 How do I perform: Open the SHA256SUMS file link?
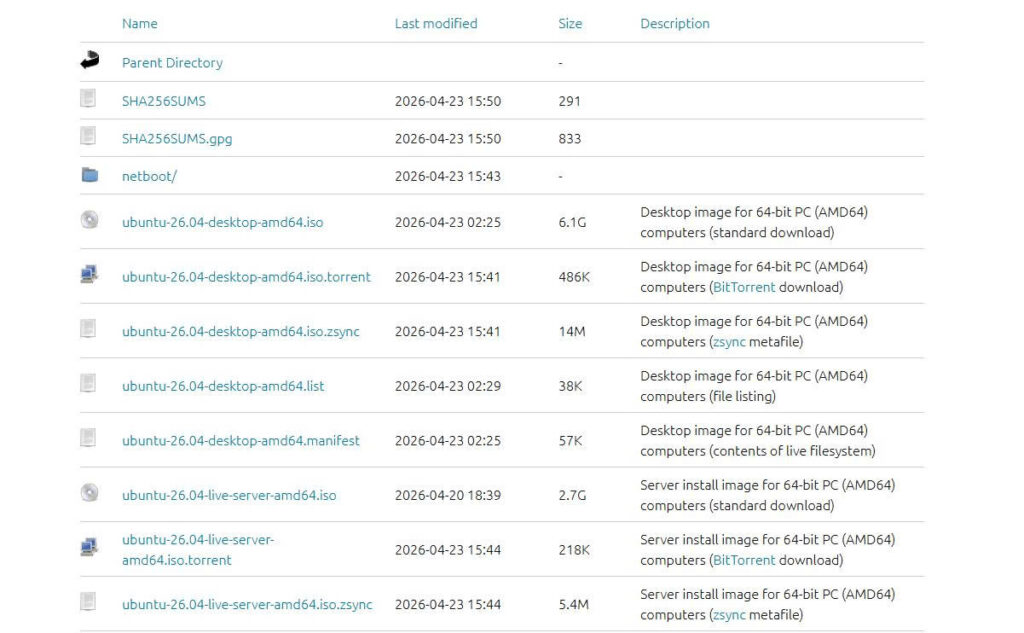click(x=163, y=101)
